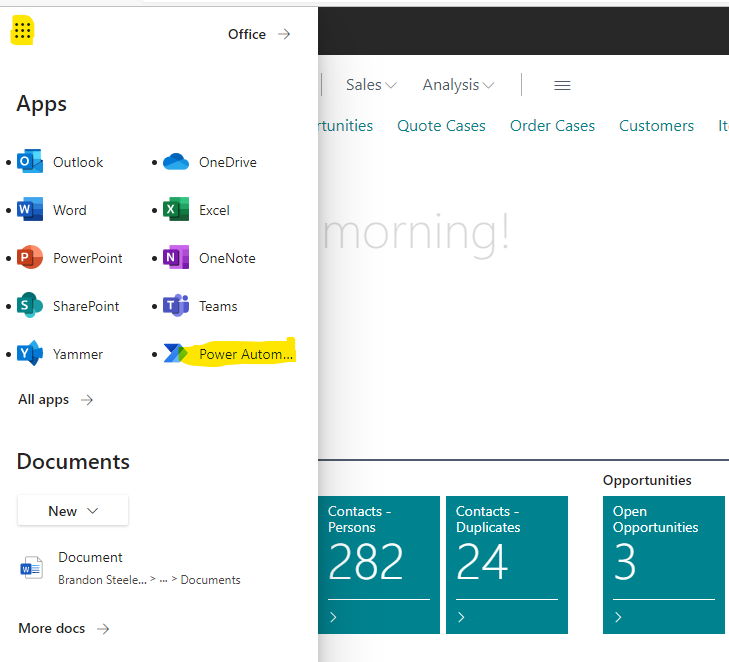Viewport: 729px width, 662px height.
Task: Click the arrow beside All apps
Action: [x=86, y=400]
